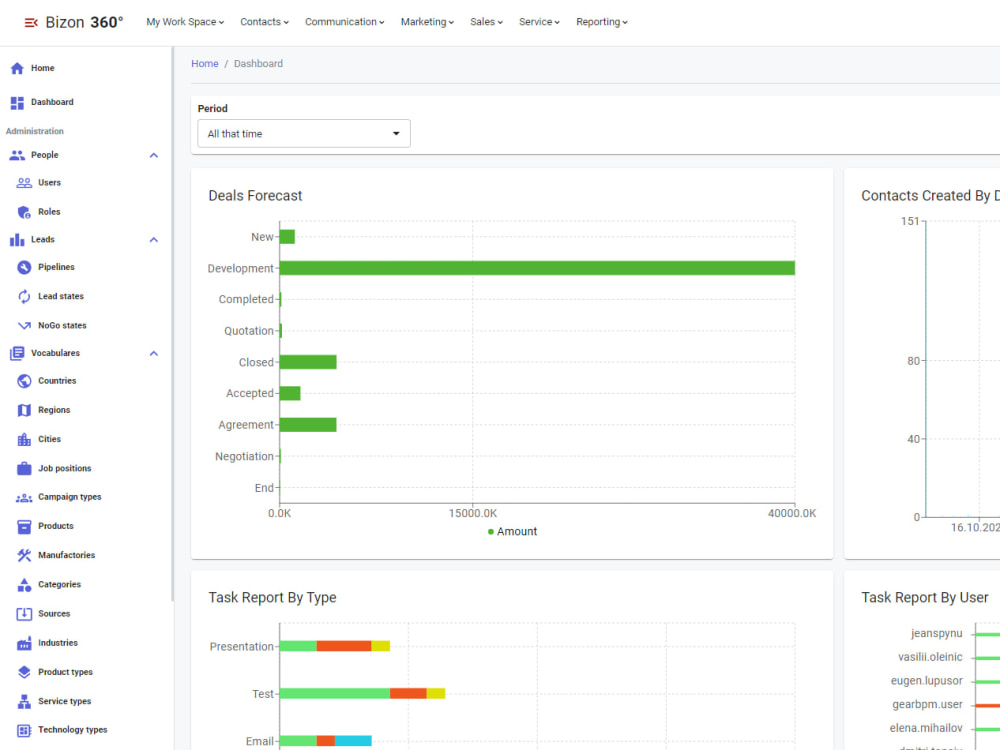Screen dimensions: 1000x750
Task: Select Countries label in the sidebar
Action: (57, 381)
